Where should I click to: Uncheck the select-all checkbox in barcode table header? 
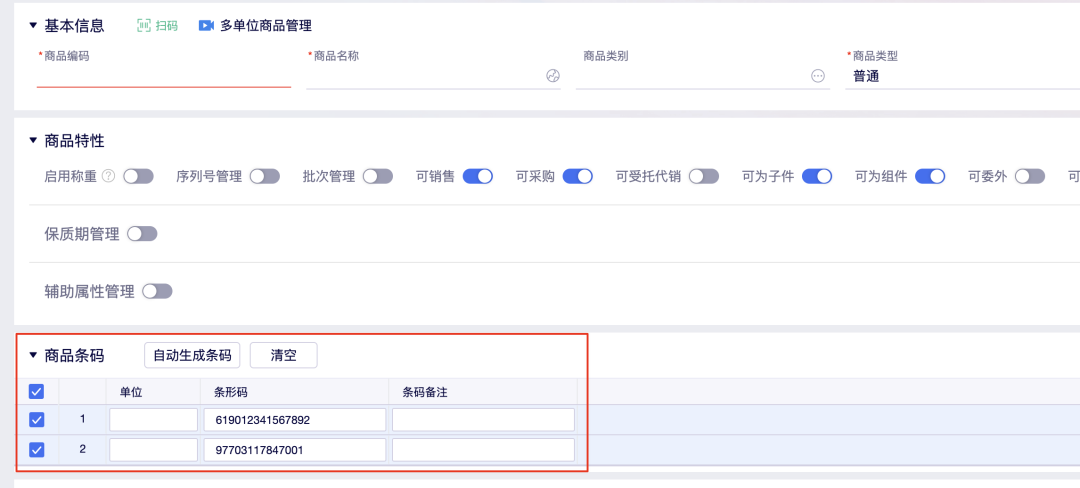tap(37, 391)
